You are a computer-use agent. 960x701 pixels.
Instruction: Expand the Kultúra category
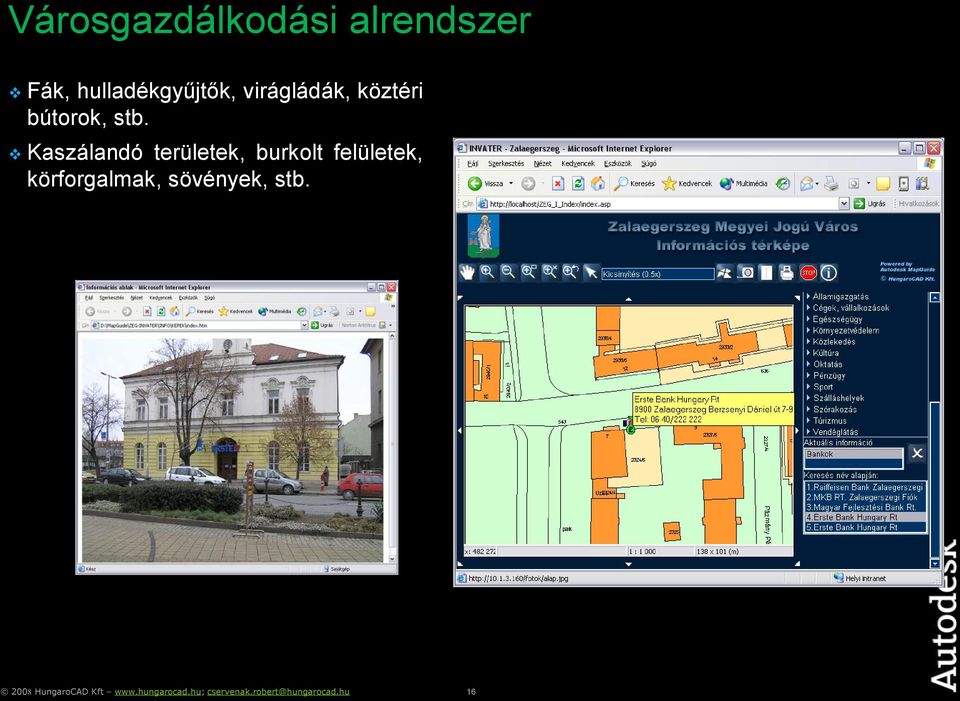[x=822, y=353]
